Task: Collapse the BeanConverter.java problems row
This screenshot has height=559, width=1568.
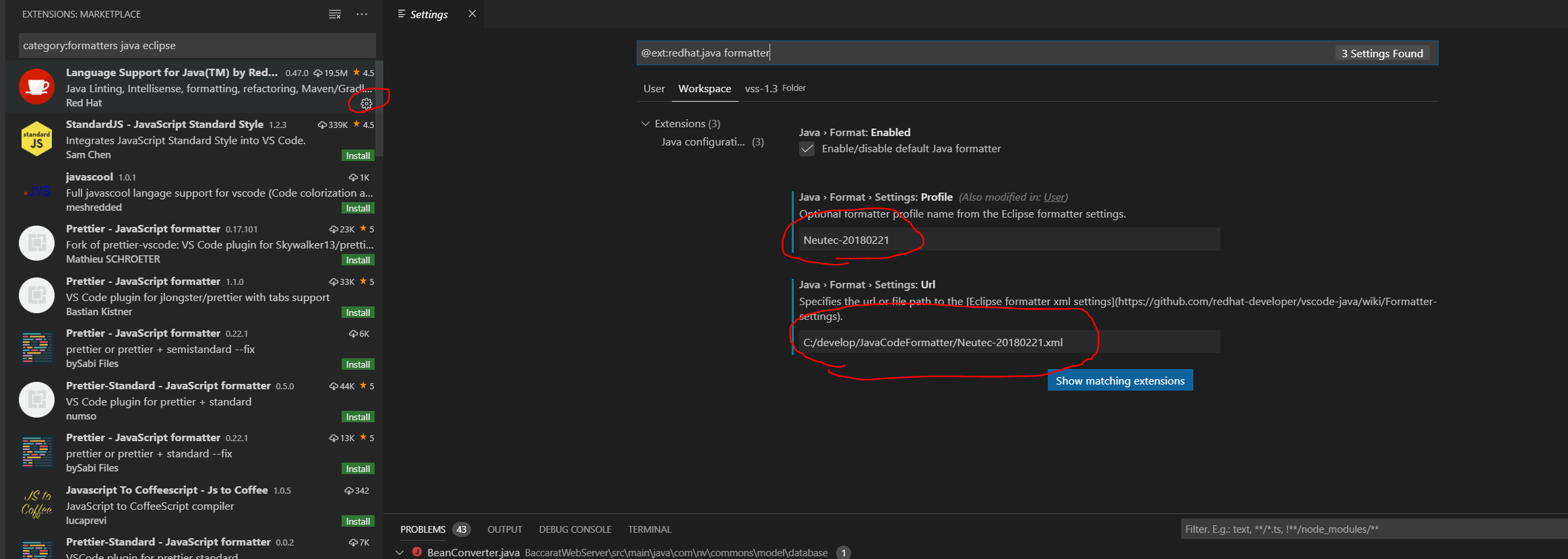Action: tap(400, 552)
